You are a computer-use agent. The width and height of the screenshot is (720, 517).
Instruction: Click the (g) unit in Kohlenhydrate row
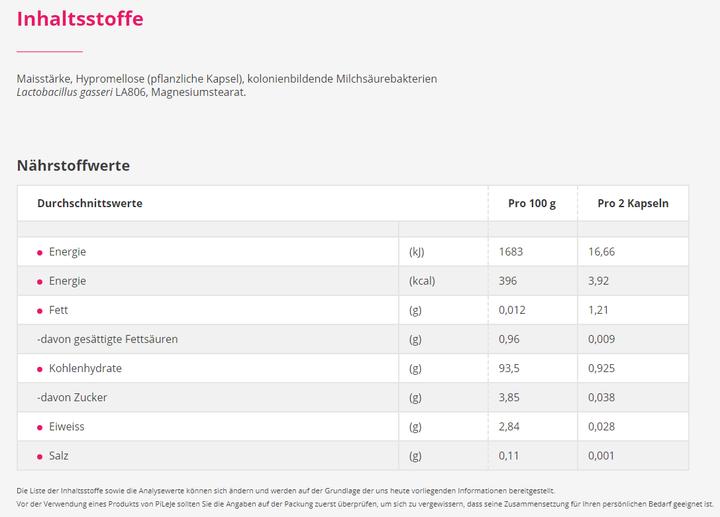415,369
